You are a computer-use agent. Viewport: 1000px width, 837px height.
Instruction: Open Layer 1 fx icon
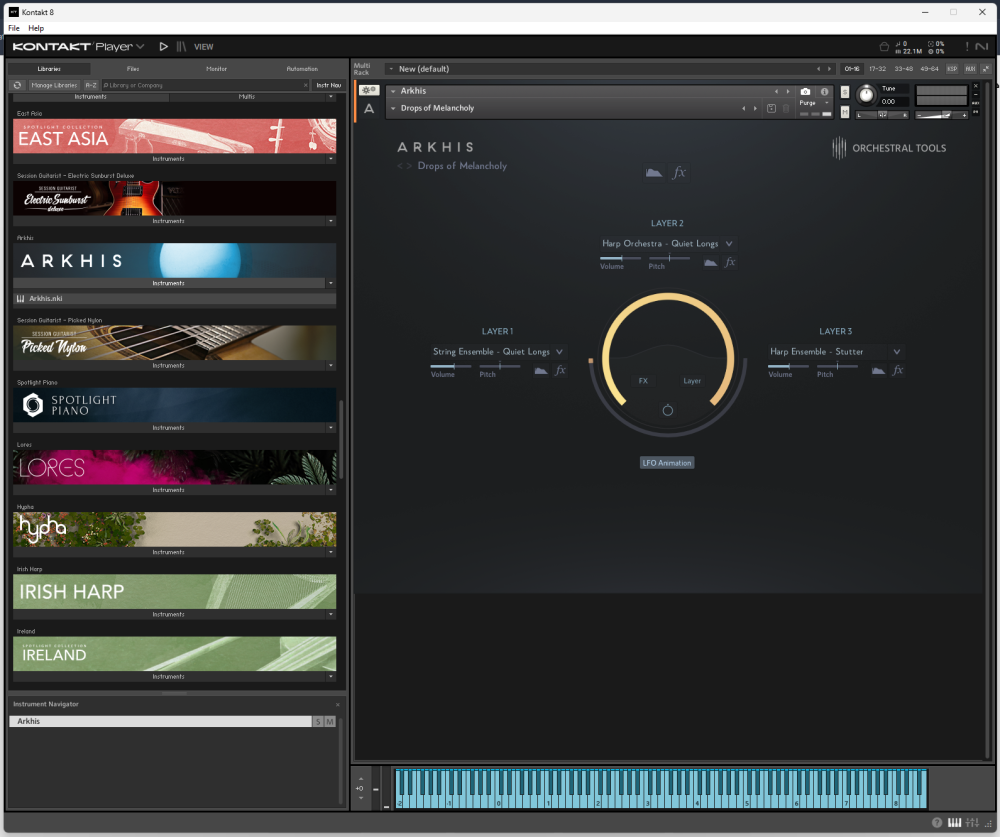(x=560, y=370)
